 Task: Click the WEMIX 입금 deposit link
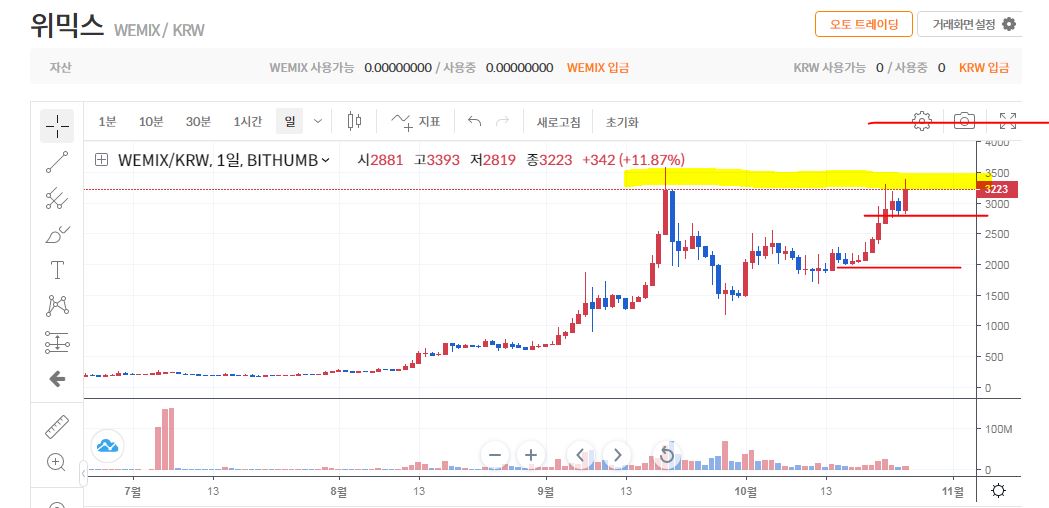[597, 68]
